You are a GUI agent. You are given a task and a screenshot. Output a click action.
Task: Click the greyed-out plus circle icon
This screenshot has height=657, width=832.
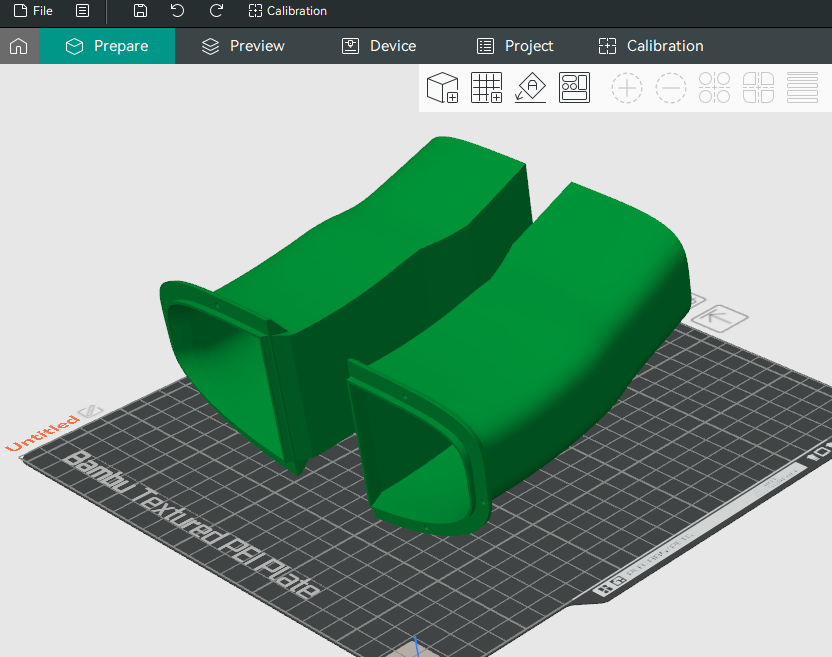coord(627,88)
